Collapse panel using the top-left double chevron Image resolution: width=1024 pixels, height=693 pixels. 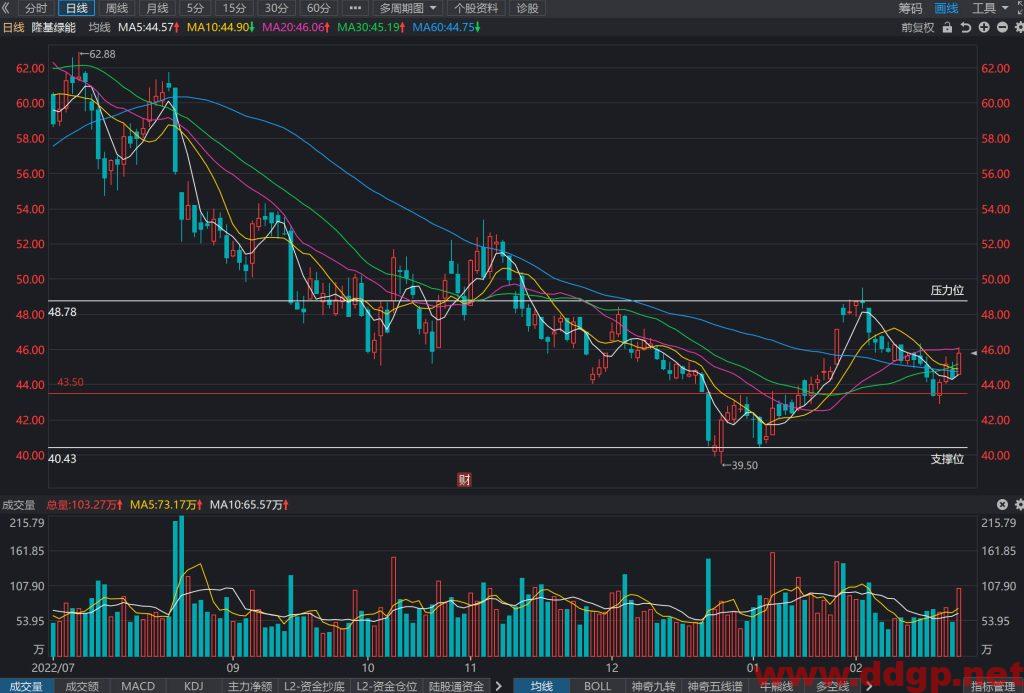click(x=7, y=8)
